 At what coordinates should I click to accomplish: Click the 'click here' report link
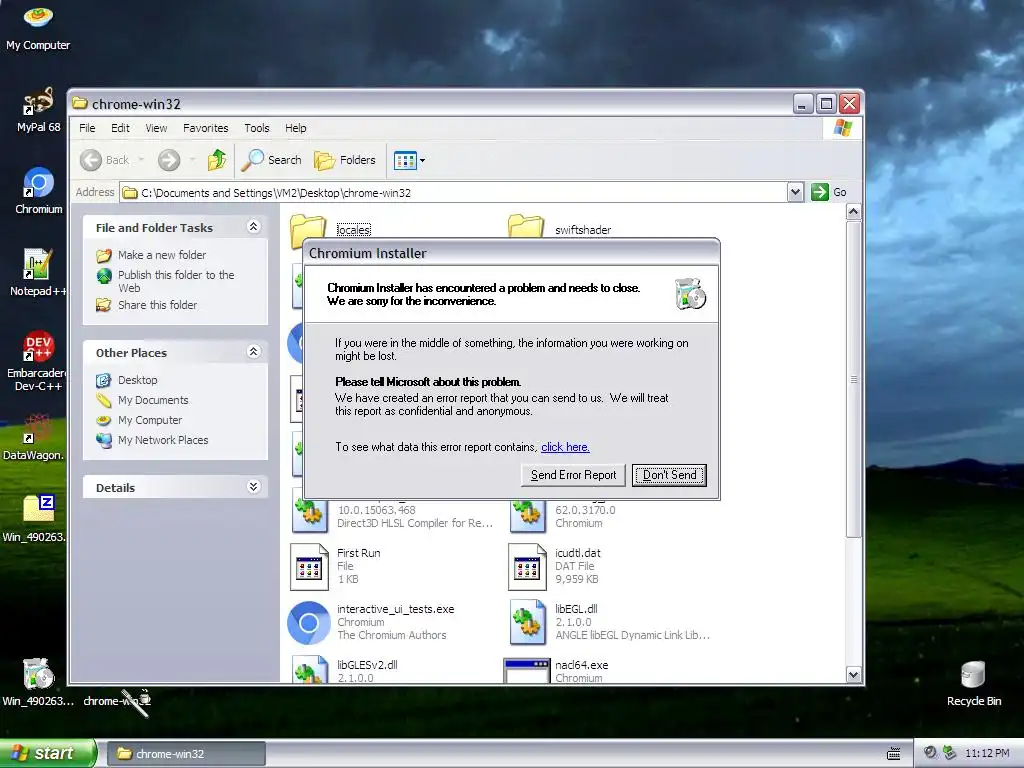(x=565, y=447)
